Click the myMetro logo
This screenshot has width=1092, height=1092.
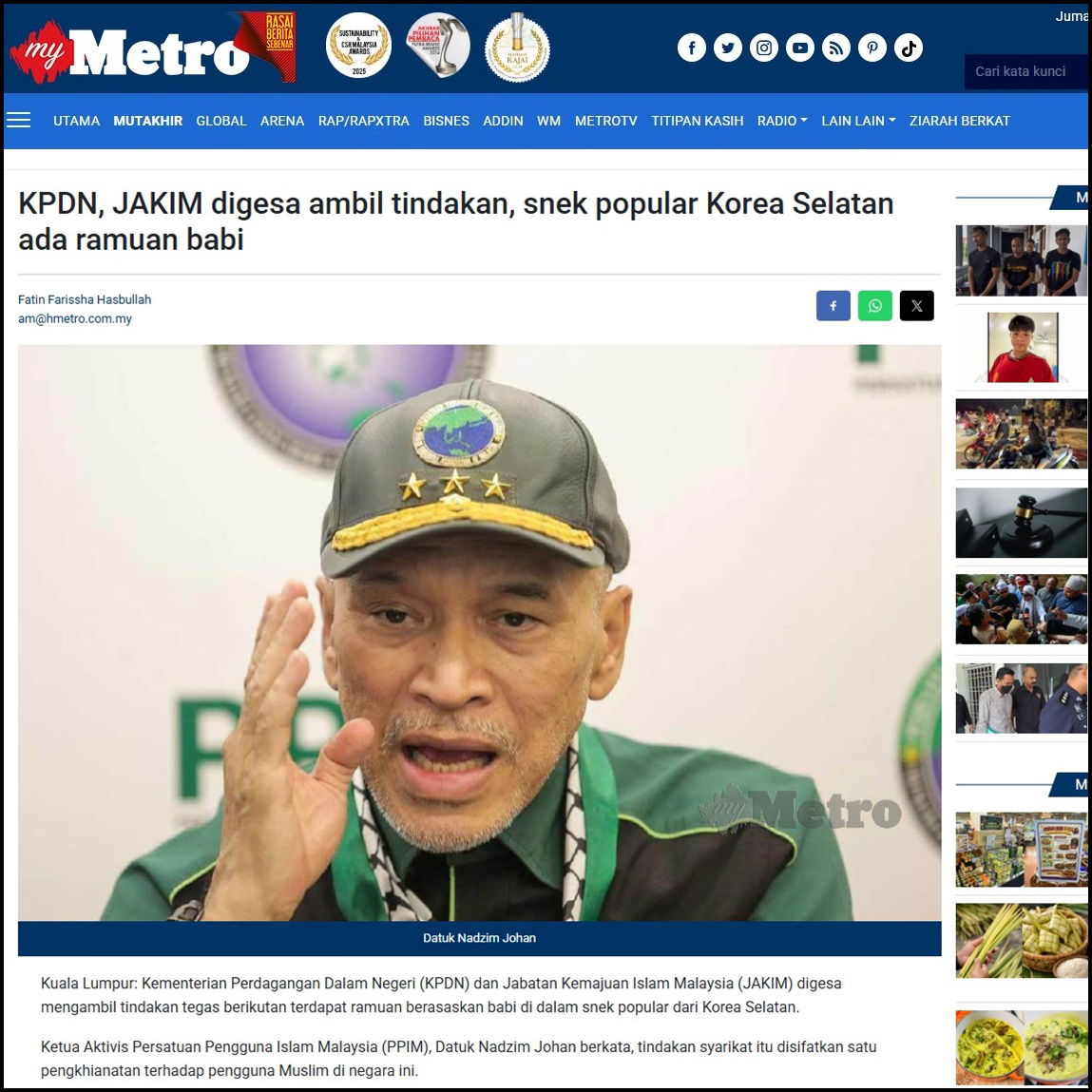[x=129, y=50]
